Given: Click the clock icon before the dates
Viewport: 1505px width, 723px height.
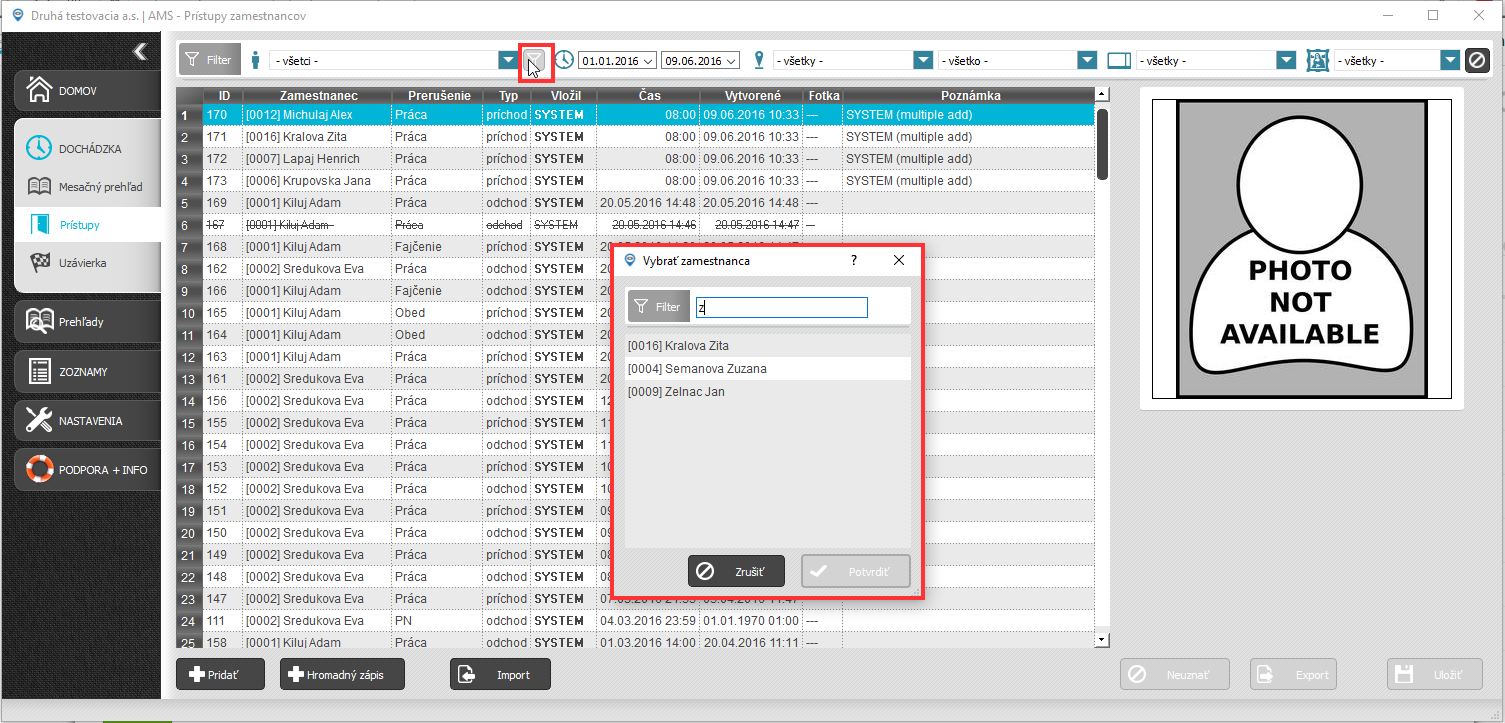Looking at the screenshot, I should pos(565,60).
